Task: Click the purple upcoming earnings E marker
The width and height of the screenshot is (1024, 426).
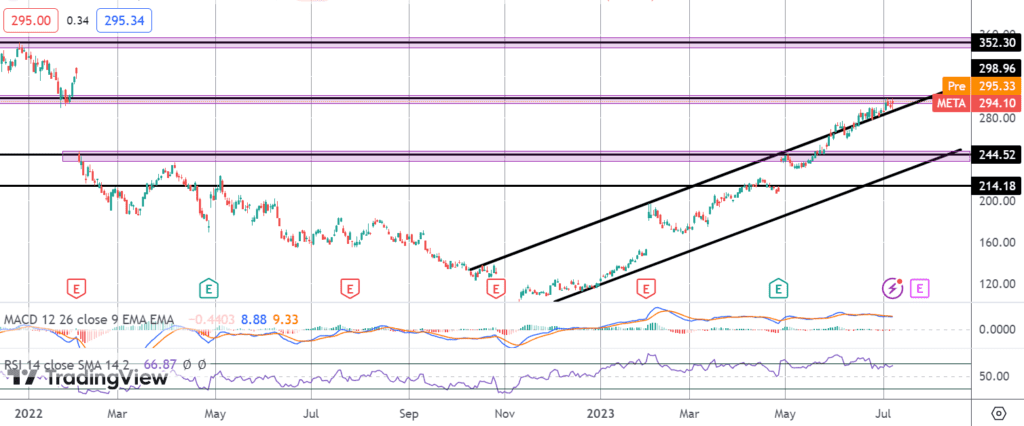Action: pos(919,288)
